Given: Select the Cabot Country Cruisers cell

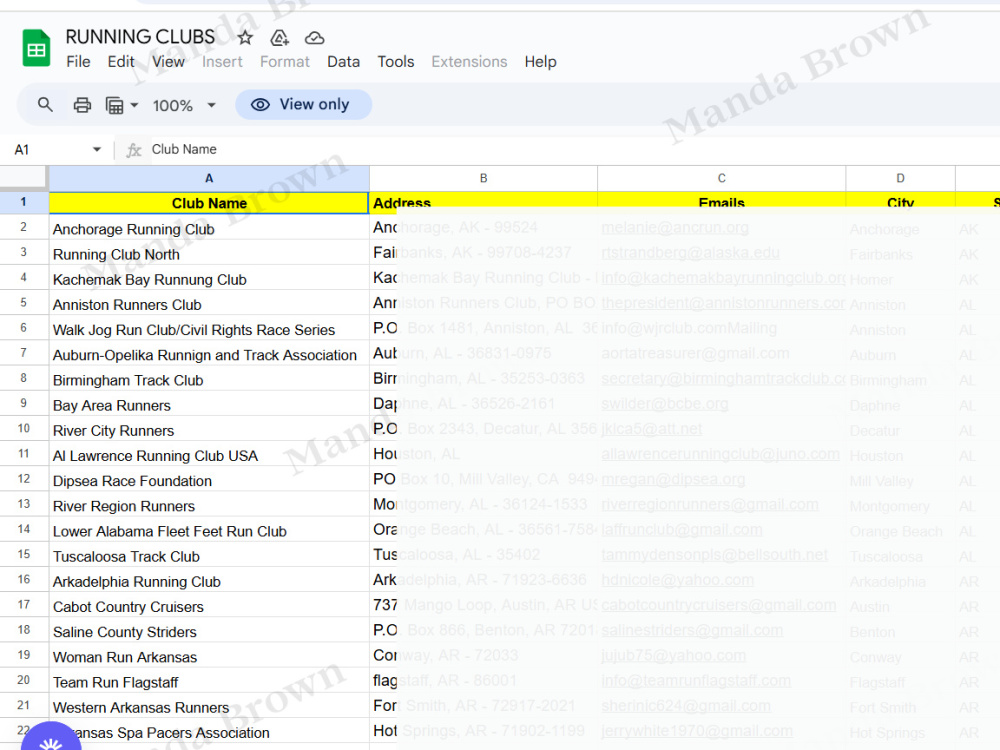Looking at the screenshot, I should coord(209,606).
